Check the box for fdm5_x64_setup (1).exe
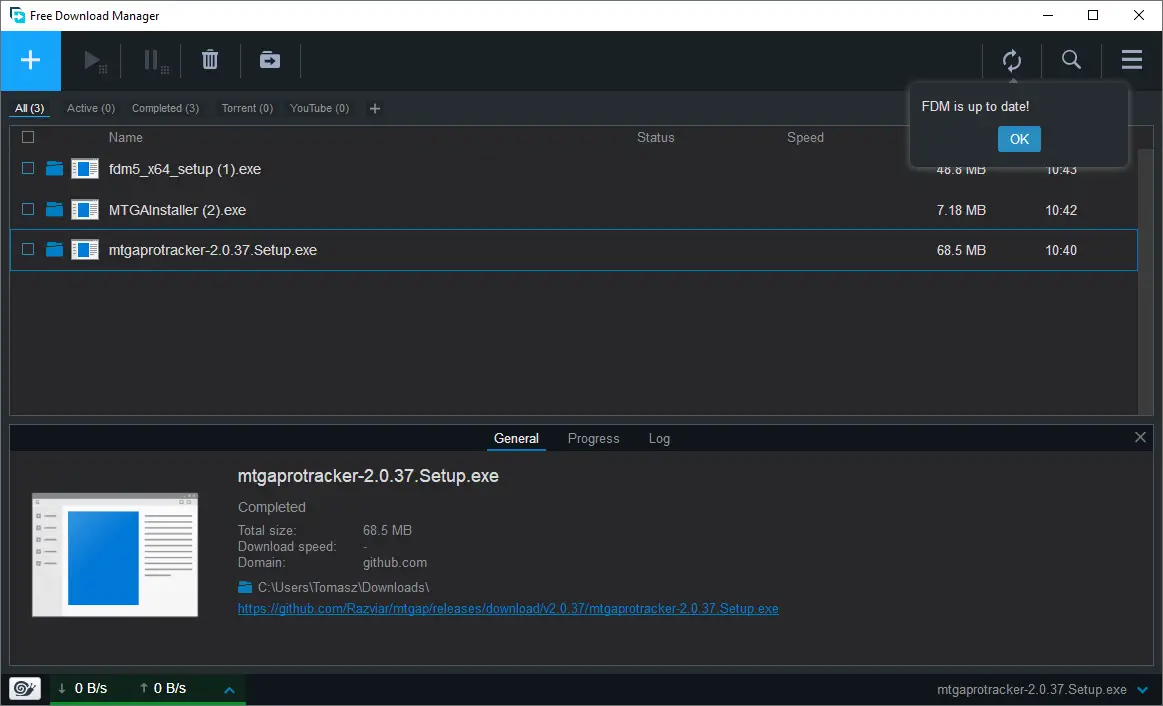The width and height of the screenshot is (1163, 706). 28,168
